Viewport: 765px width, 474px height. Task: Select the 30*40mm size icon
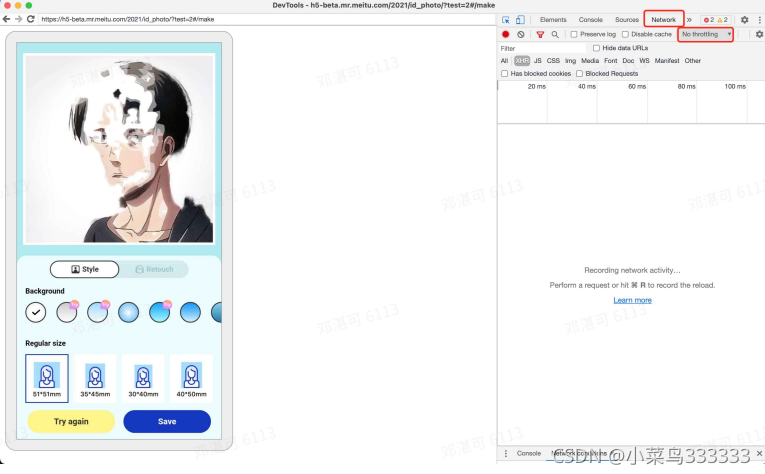tap(143, 378)
